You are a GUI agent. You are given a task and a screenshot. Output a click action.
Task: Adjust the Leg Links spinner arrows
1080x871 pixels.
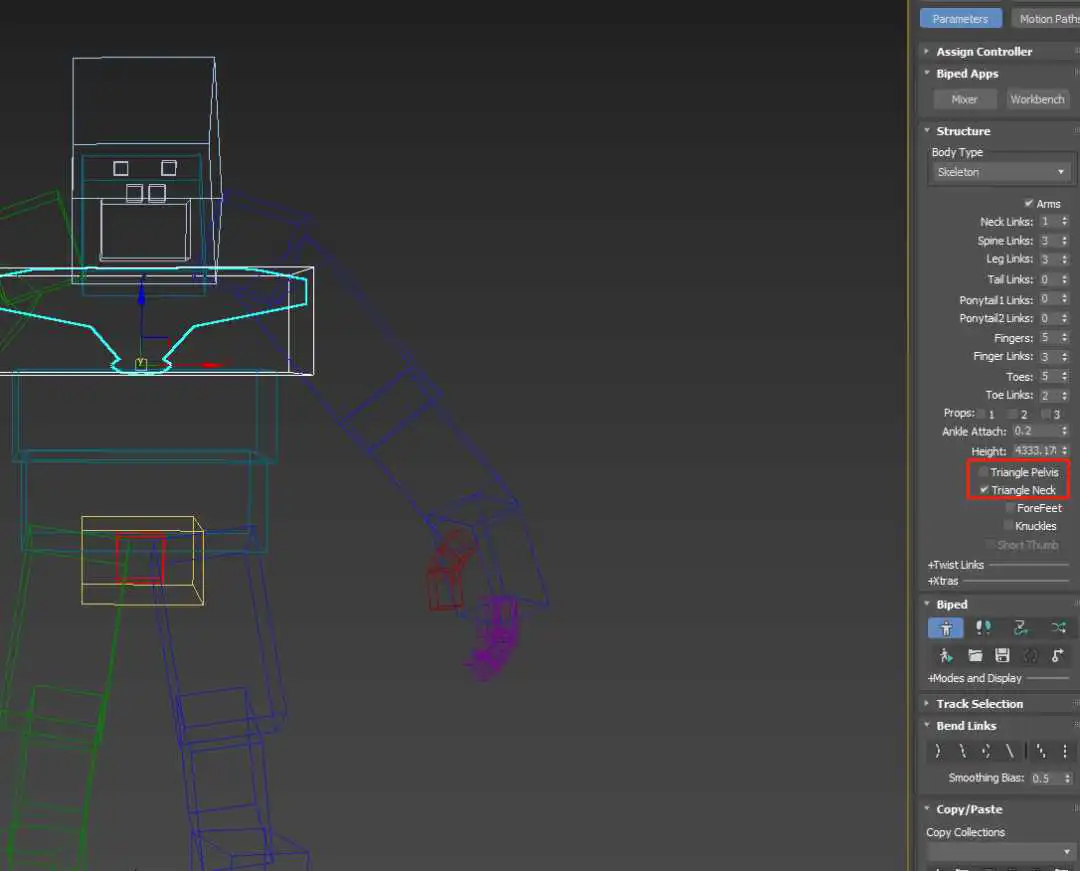pos(1064,259)
